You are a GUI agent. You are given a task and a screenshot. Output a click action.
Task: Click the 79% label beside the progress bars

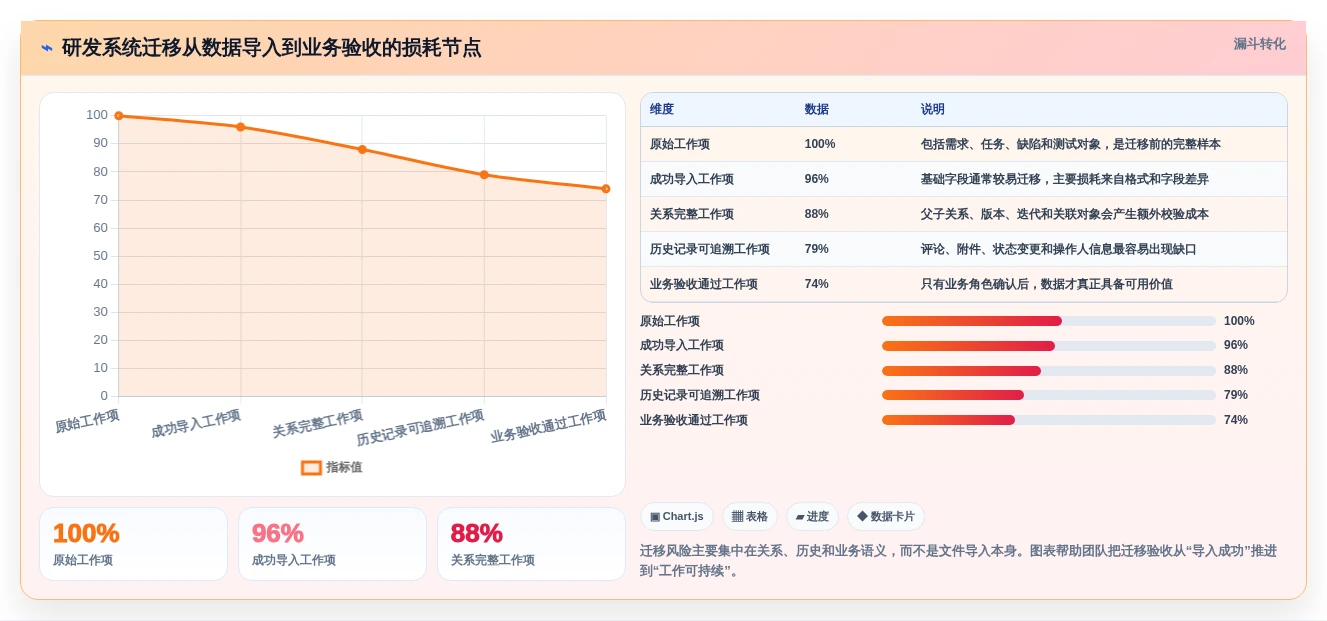coord(1236,395)
